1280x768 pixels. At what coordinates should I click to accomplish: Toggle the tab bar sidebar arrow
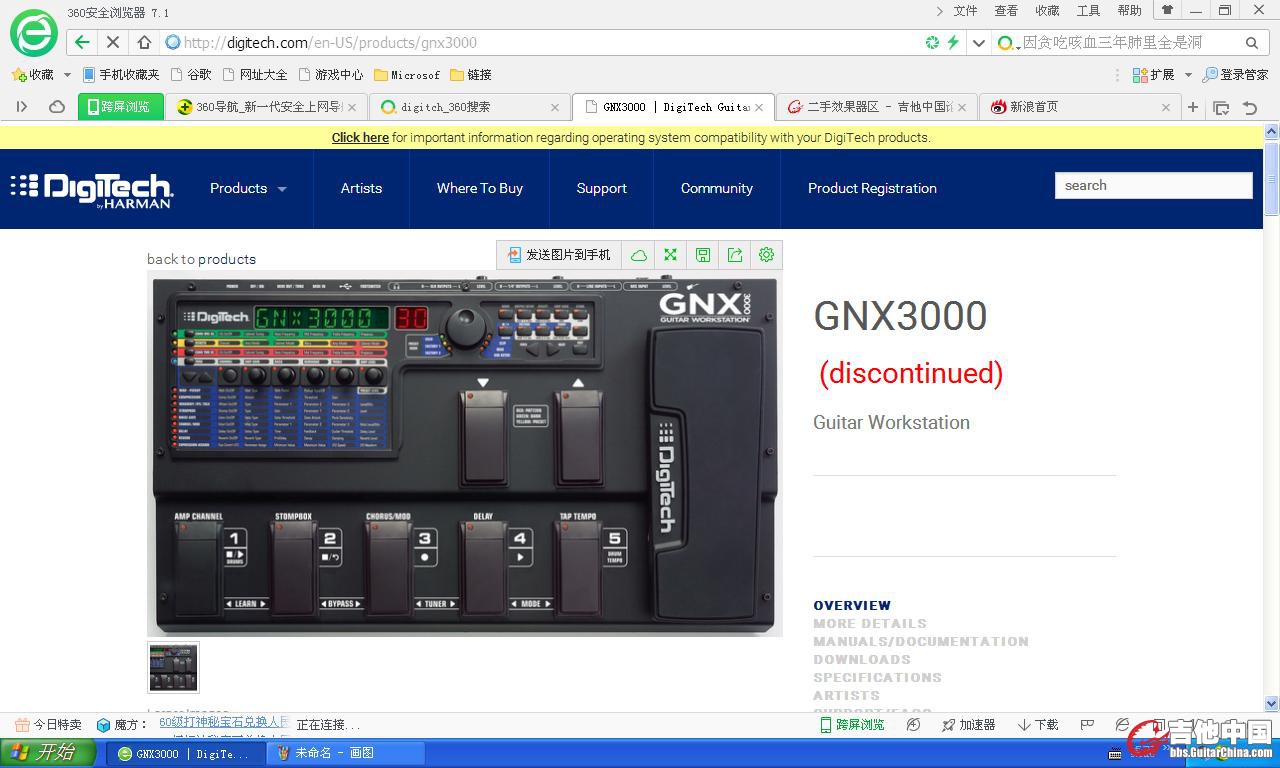coord(22,107)
